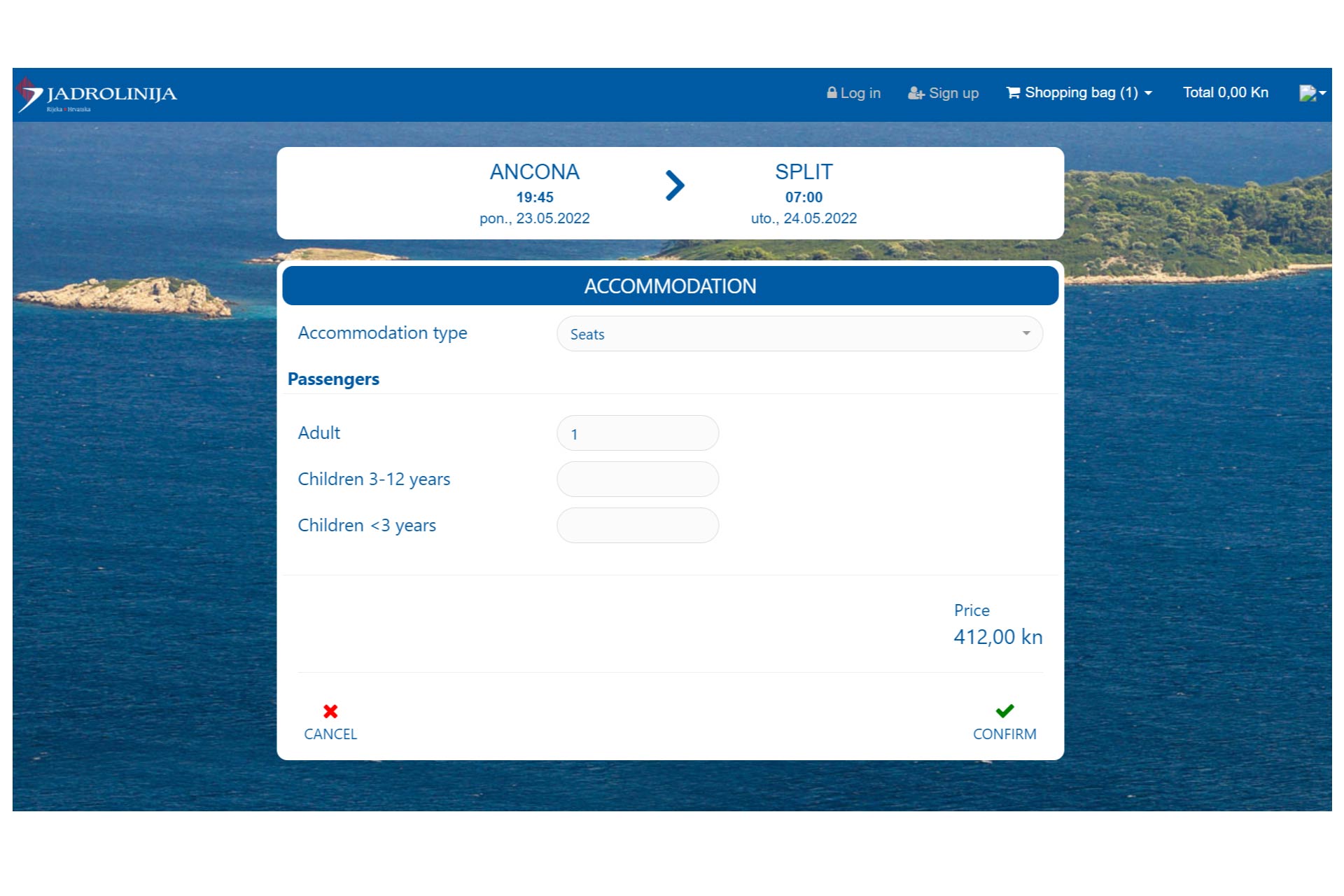
Task: Click the ACCOMMODATION header bar
Action: coord(670,286)
